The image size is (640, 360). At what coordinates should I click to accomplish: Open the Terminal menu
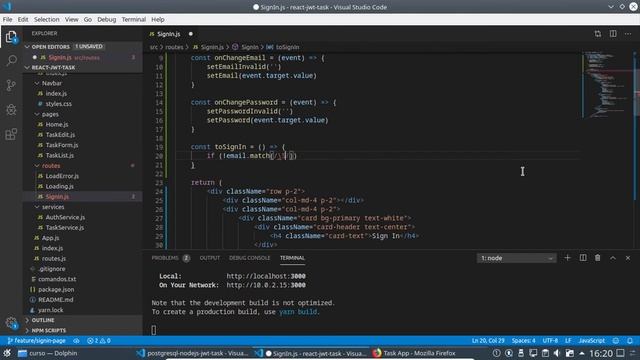[x=133, y=19]
